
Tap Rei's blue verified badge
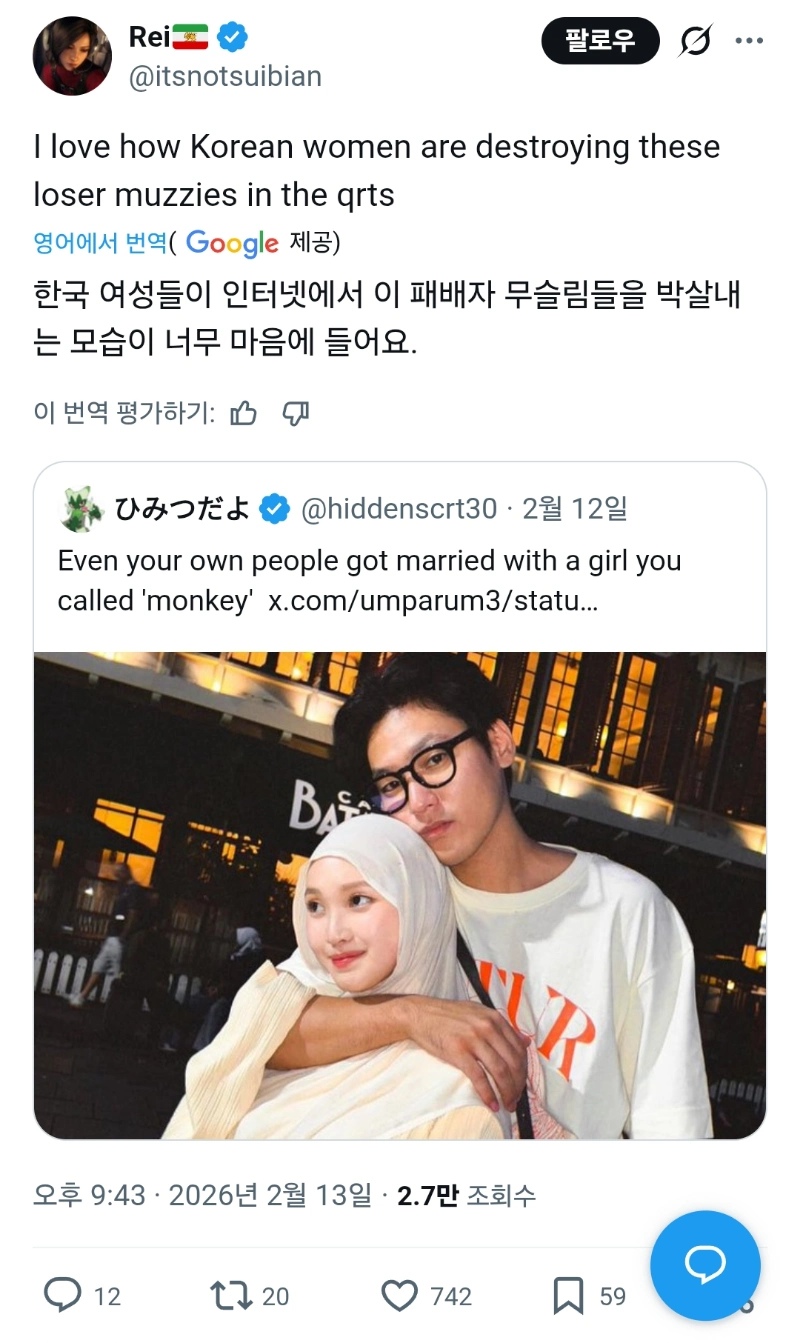coord(234,38)
